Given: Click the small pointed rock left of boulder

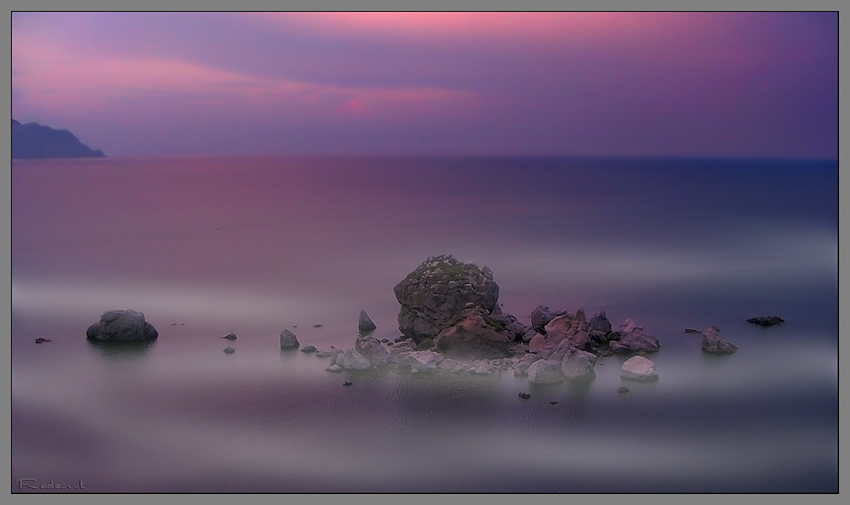Looking at the screenshot, I should pyautogui.click(x=366, y=322).
